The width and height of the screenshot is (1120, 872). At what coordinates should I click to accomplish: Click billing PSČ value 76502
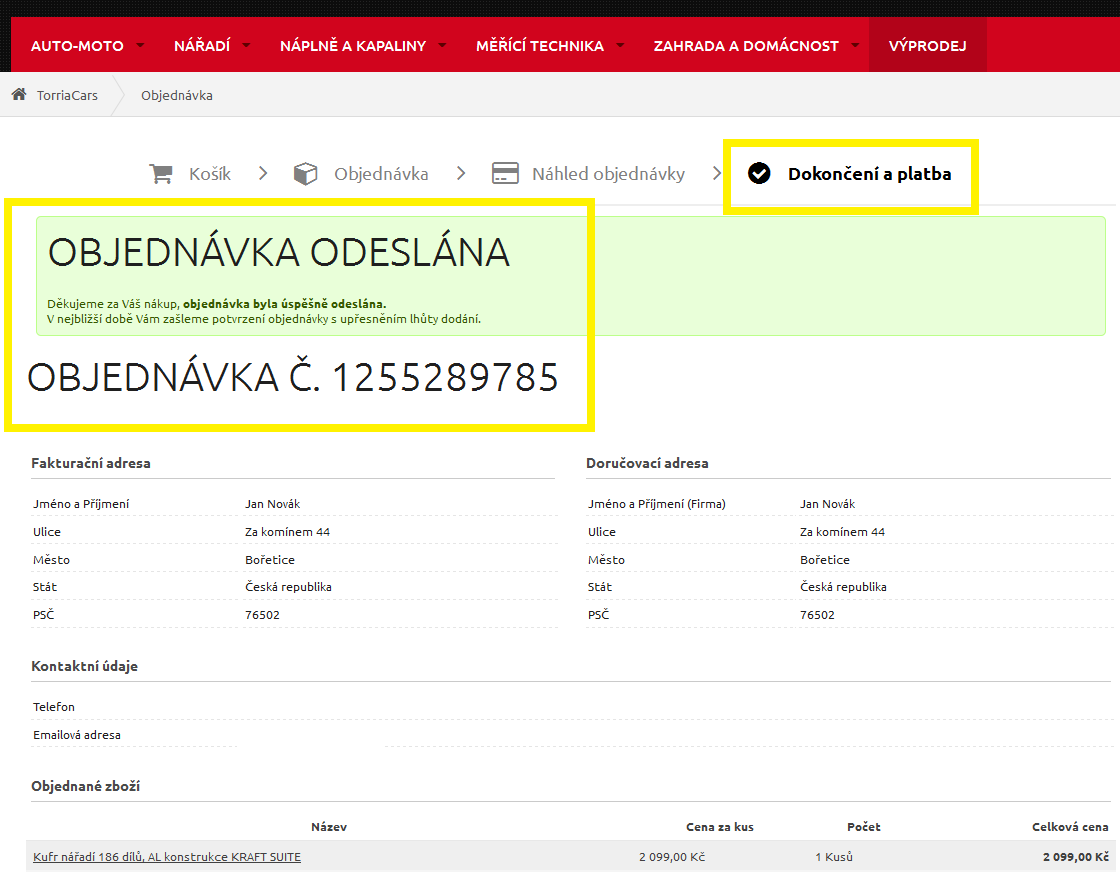(x=262, y=614)
